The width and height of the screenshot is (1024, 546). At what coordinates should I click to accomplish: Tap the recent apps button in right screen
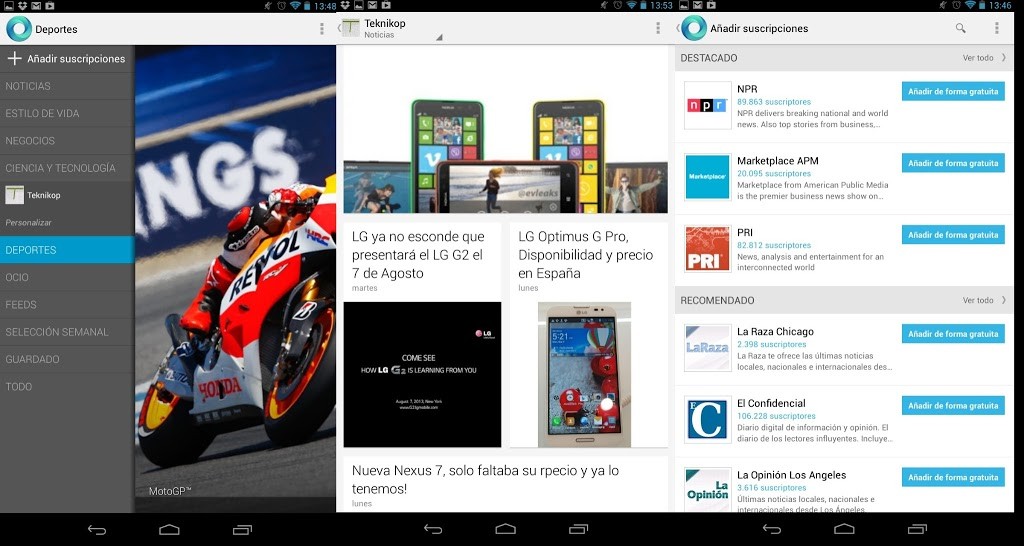[x=917, y=530]
